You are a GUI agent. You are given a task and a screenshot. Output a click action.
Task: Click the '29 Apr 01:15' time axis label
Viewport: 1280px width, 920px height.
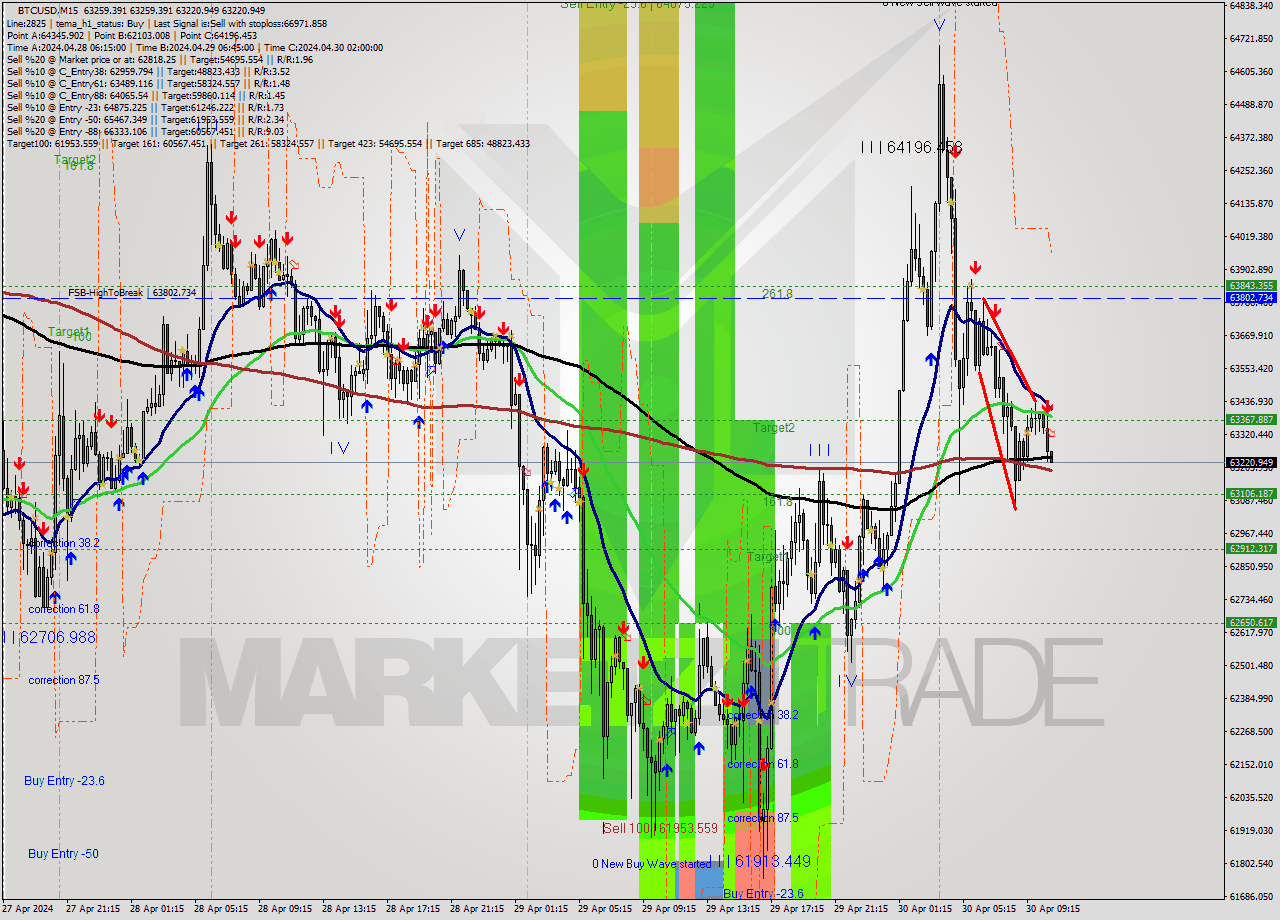(x=540, y=909)
